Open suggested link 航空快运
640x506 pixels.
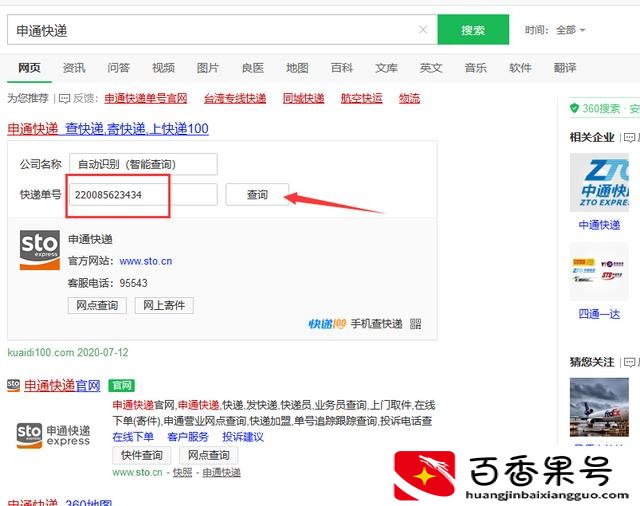(x=362, y=98)
